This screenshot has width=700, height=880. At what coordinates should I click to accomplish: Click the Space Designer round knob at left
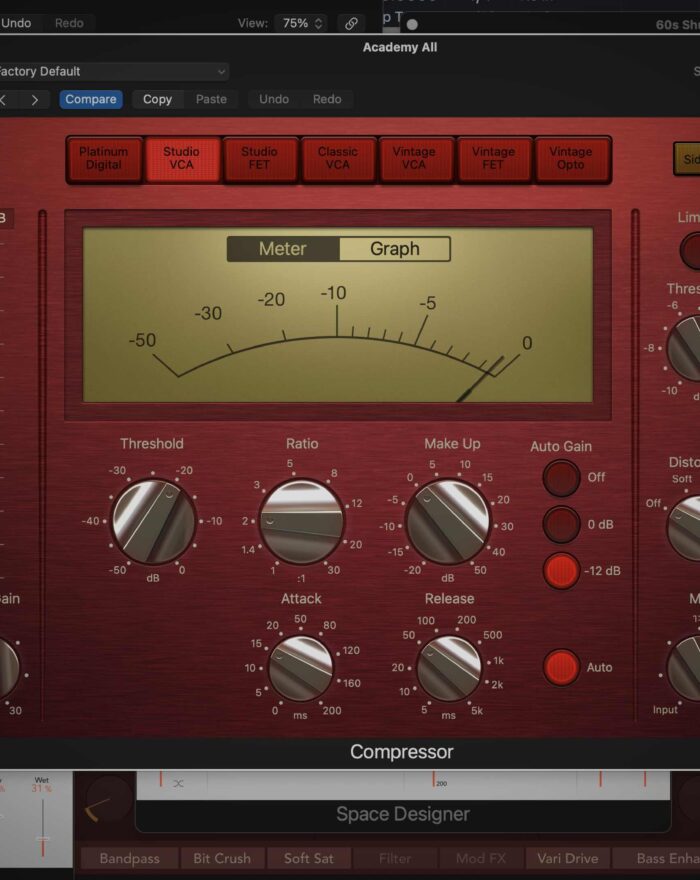[x=109, y=799]
